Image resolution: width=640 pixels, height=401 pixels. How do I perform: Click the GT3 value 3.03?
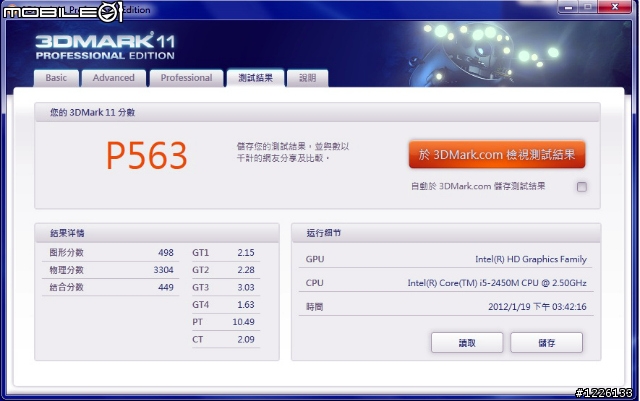[246, 287]
